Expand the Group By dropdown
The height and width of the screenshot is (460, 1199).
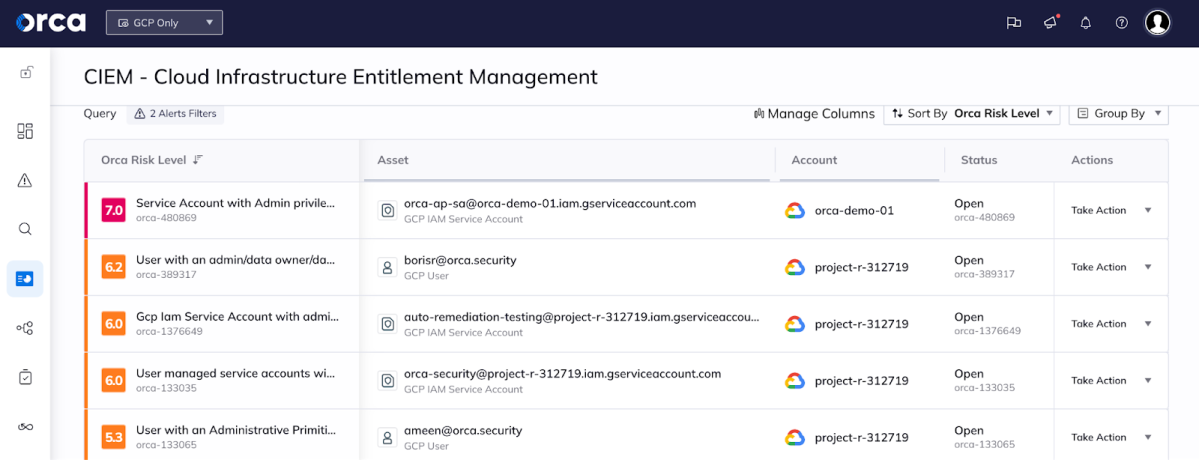pos(1119,113)
